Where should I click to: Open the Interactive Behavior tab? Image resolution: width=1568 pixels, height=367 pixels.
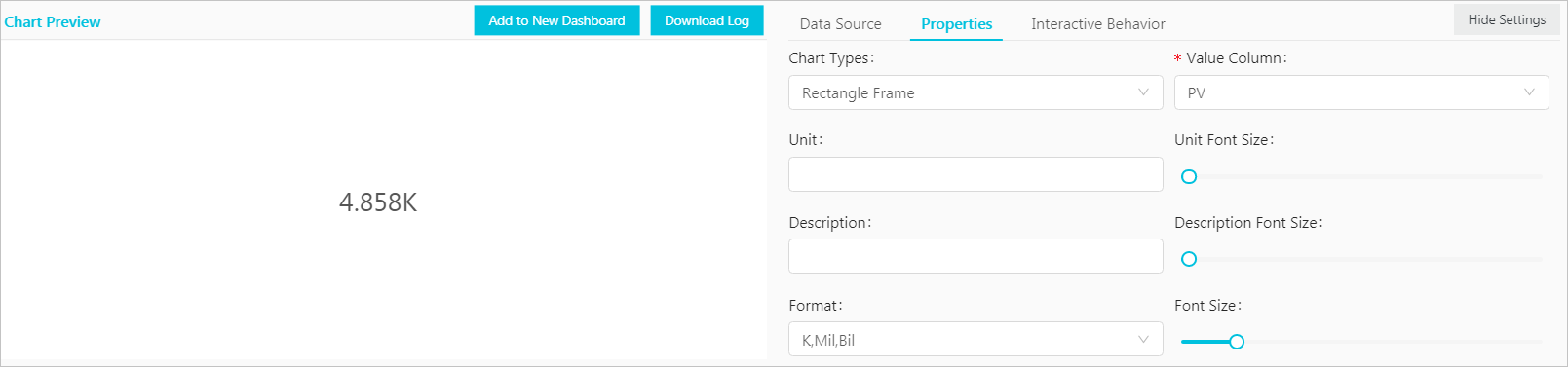(1097, 24)
